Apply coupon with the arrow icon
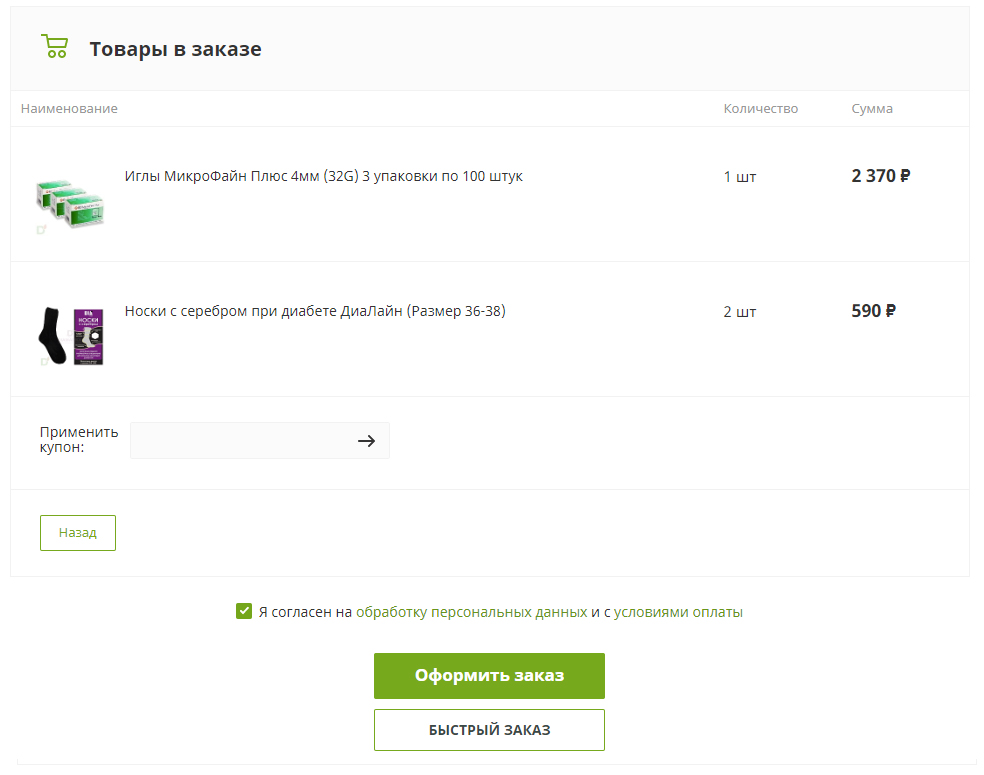The width and height of the screenshot is (984, 775). coord(366,441)
